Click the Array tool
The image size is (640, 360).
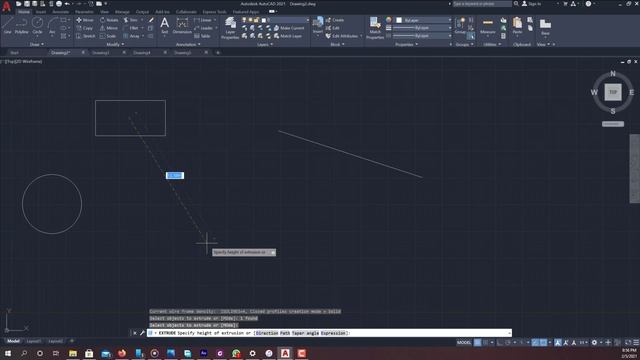click(132, 36)
